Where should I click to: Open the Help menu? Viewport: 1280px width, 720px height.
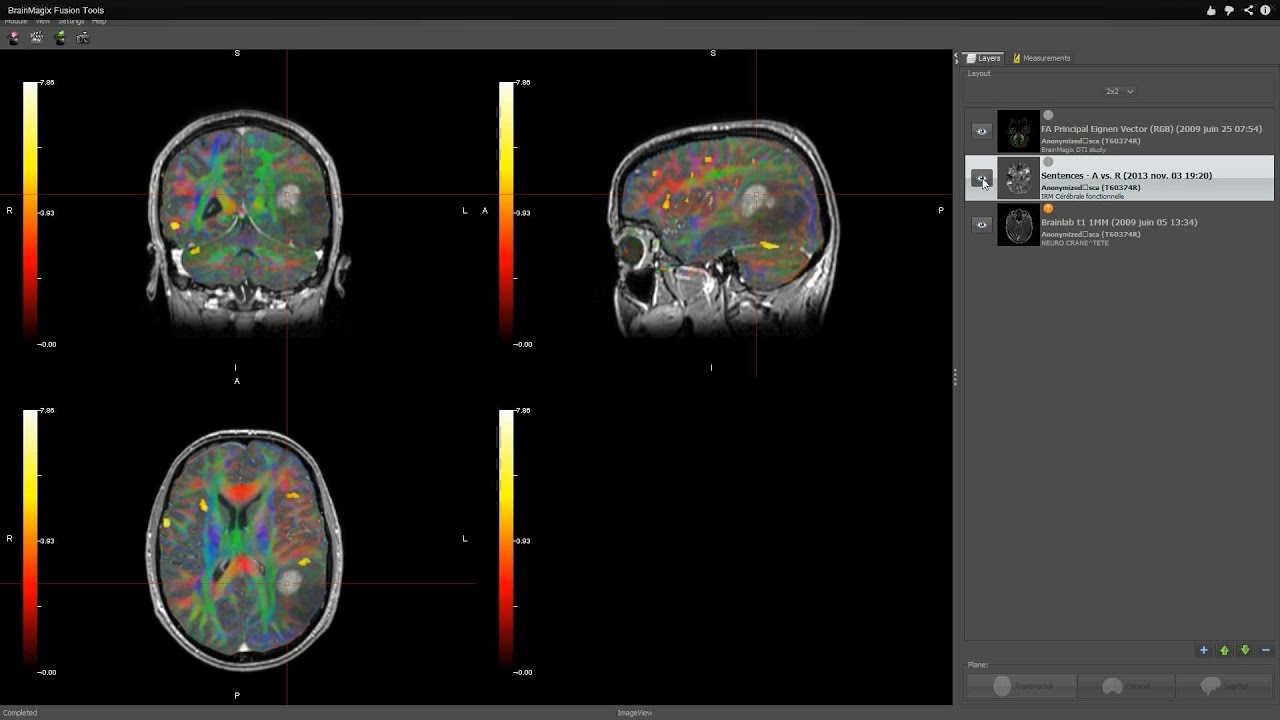pyautogui.click(x=99, y=21)
